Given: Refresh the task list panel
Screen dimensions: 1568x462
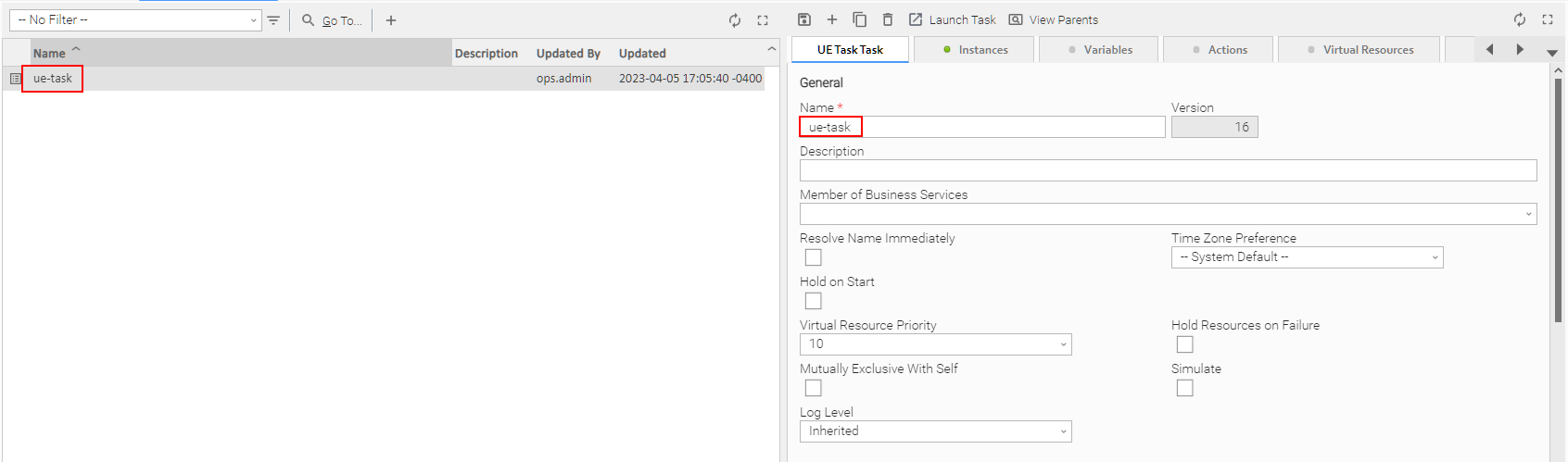Looking at the screenshot, I should click(x=735, y=20).
